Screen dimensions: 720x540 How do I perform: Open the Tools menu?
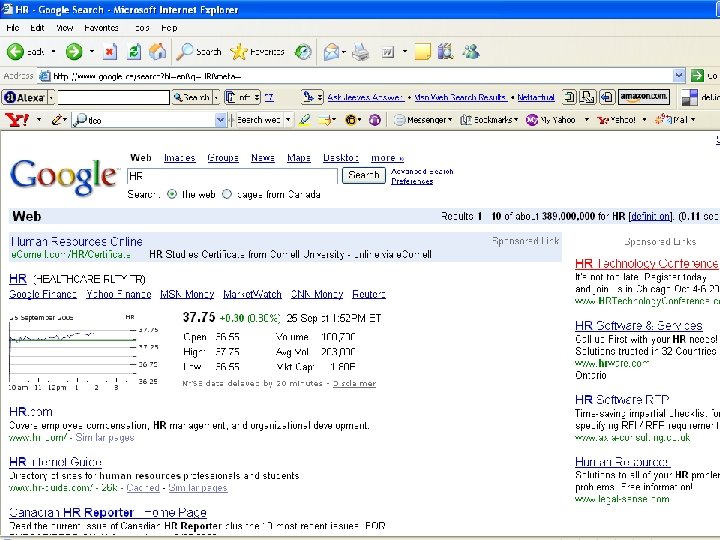(142, 28)
